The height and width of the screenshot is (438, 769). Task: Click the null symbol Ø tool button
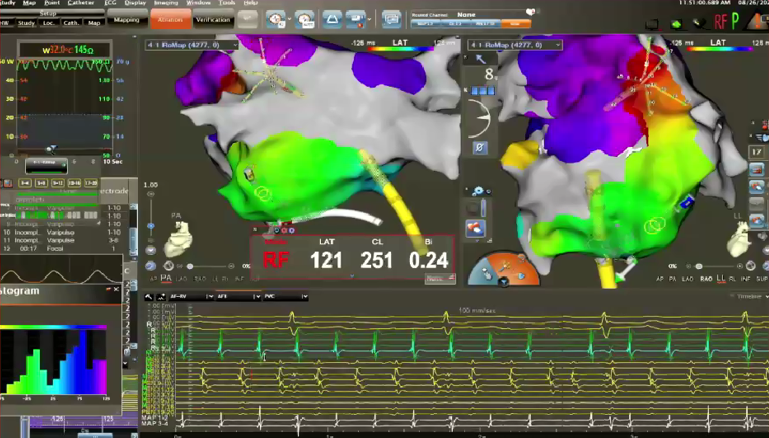coord(480,148)
